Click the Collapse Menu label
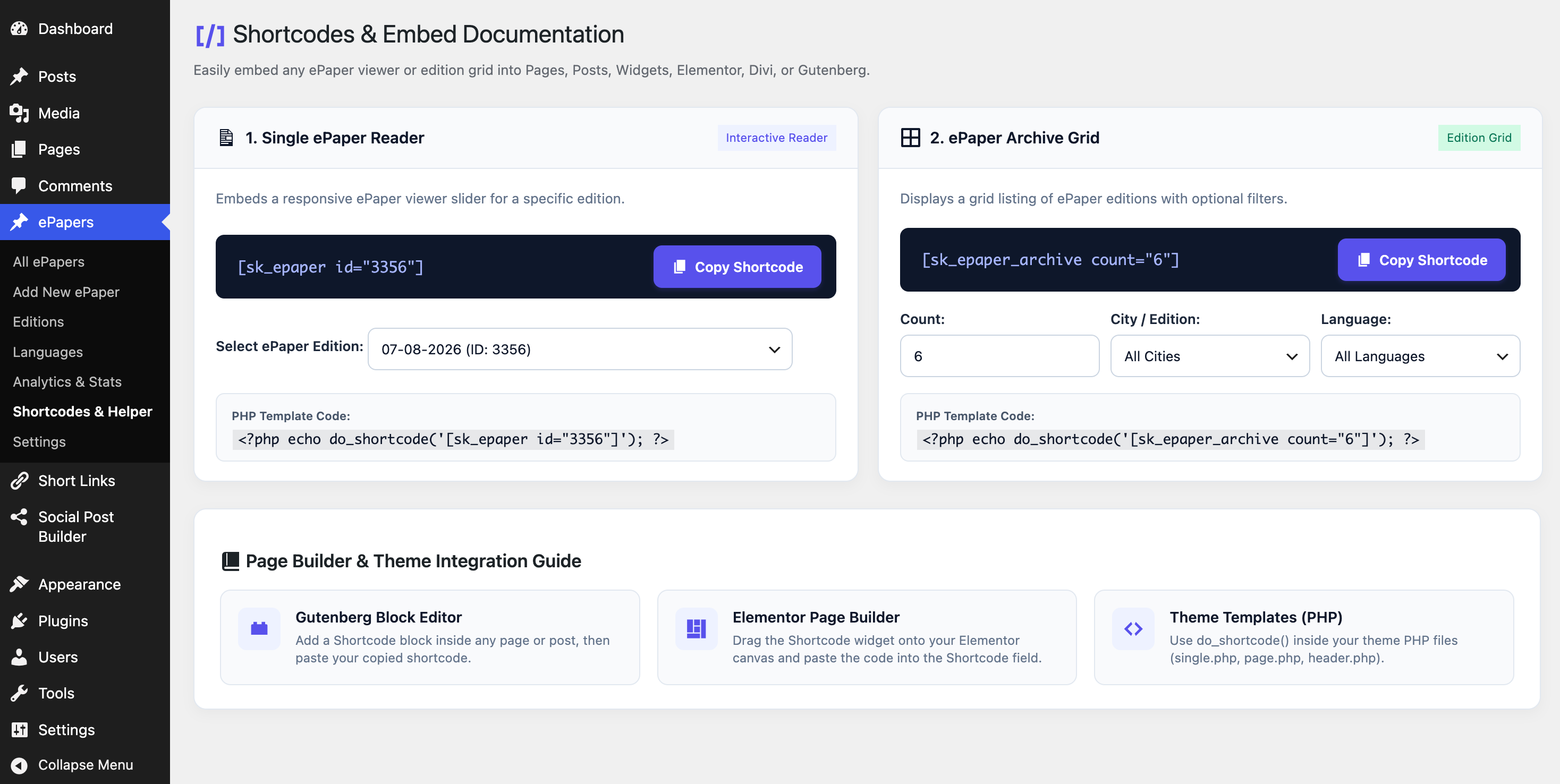Image resolution: width=1560 pixels, height=784 pixels. pyautogui.click(x=86, y=765)
